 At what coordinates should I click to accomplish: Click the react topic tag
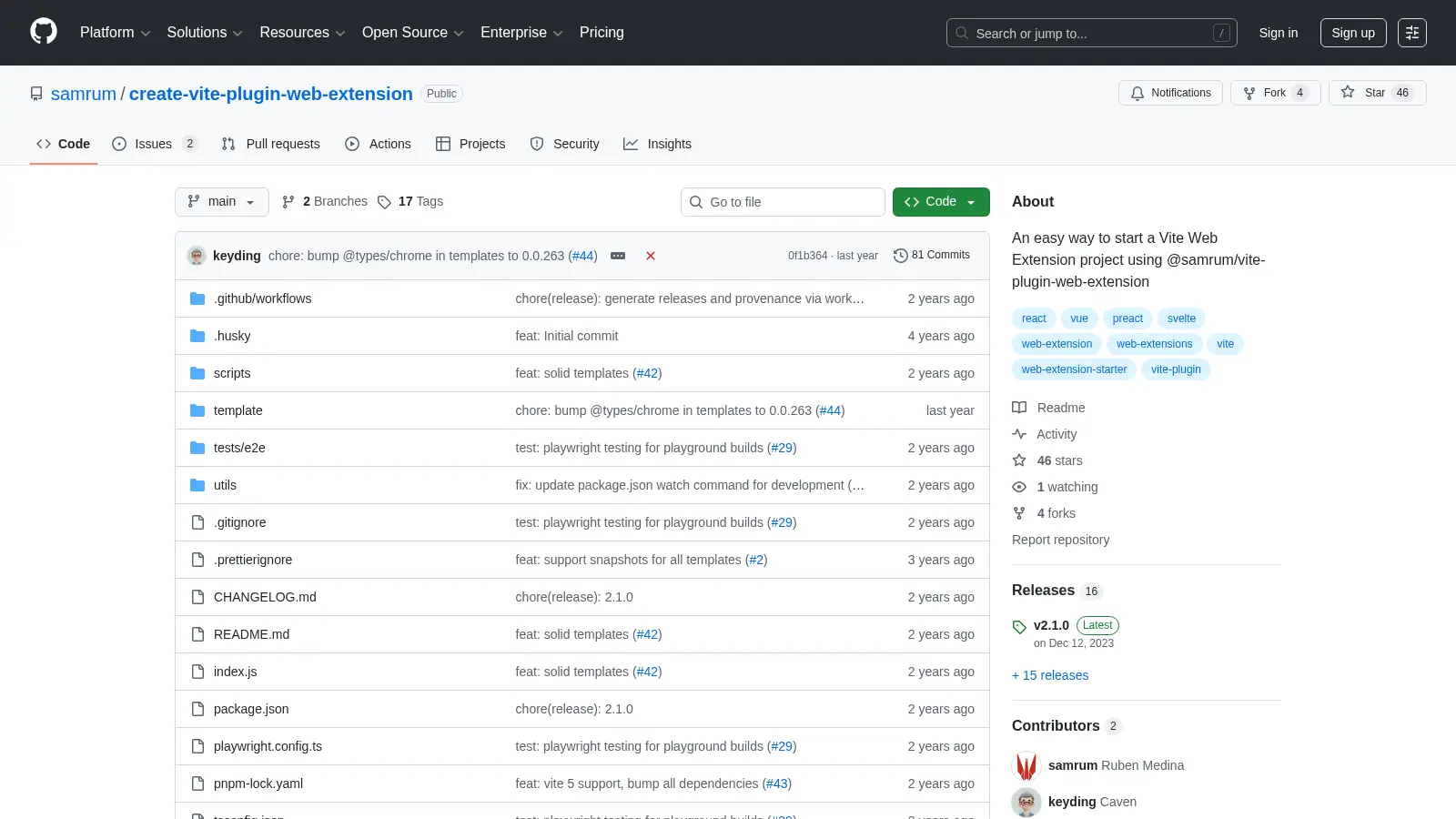(1034, 318)
